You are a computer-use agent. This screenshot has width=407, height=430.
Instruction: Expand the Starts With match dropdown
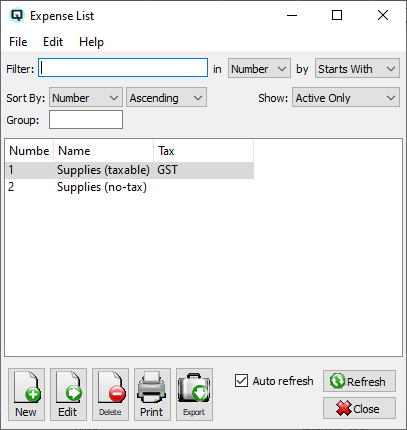point(357,69)
